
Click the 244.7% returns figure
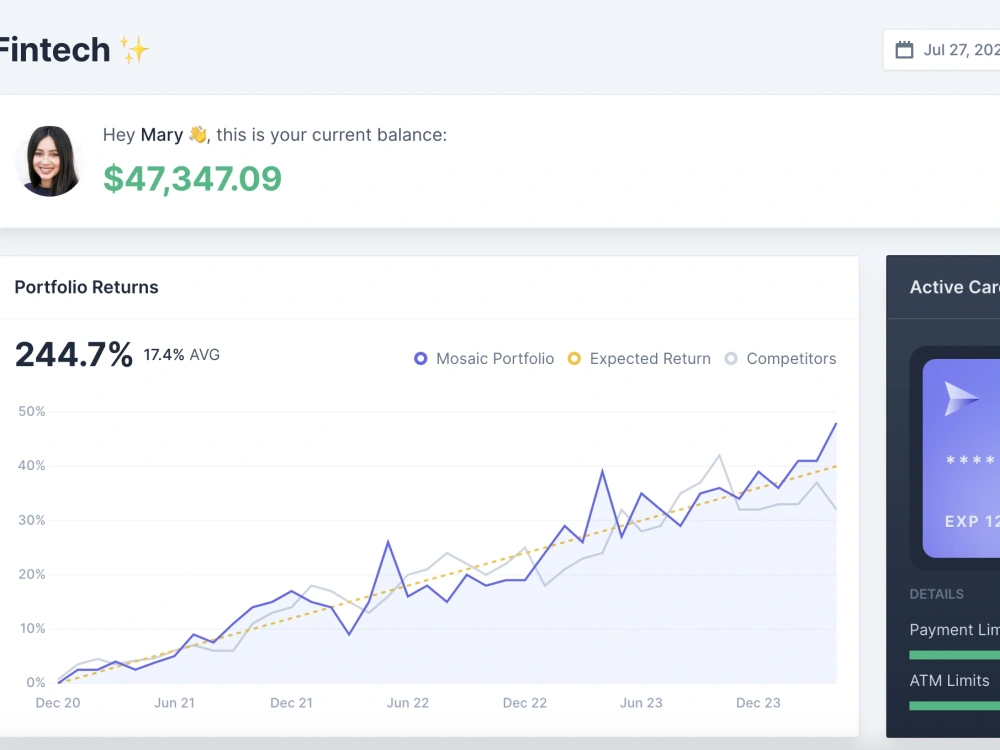point(73,355)
